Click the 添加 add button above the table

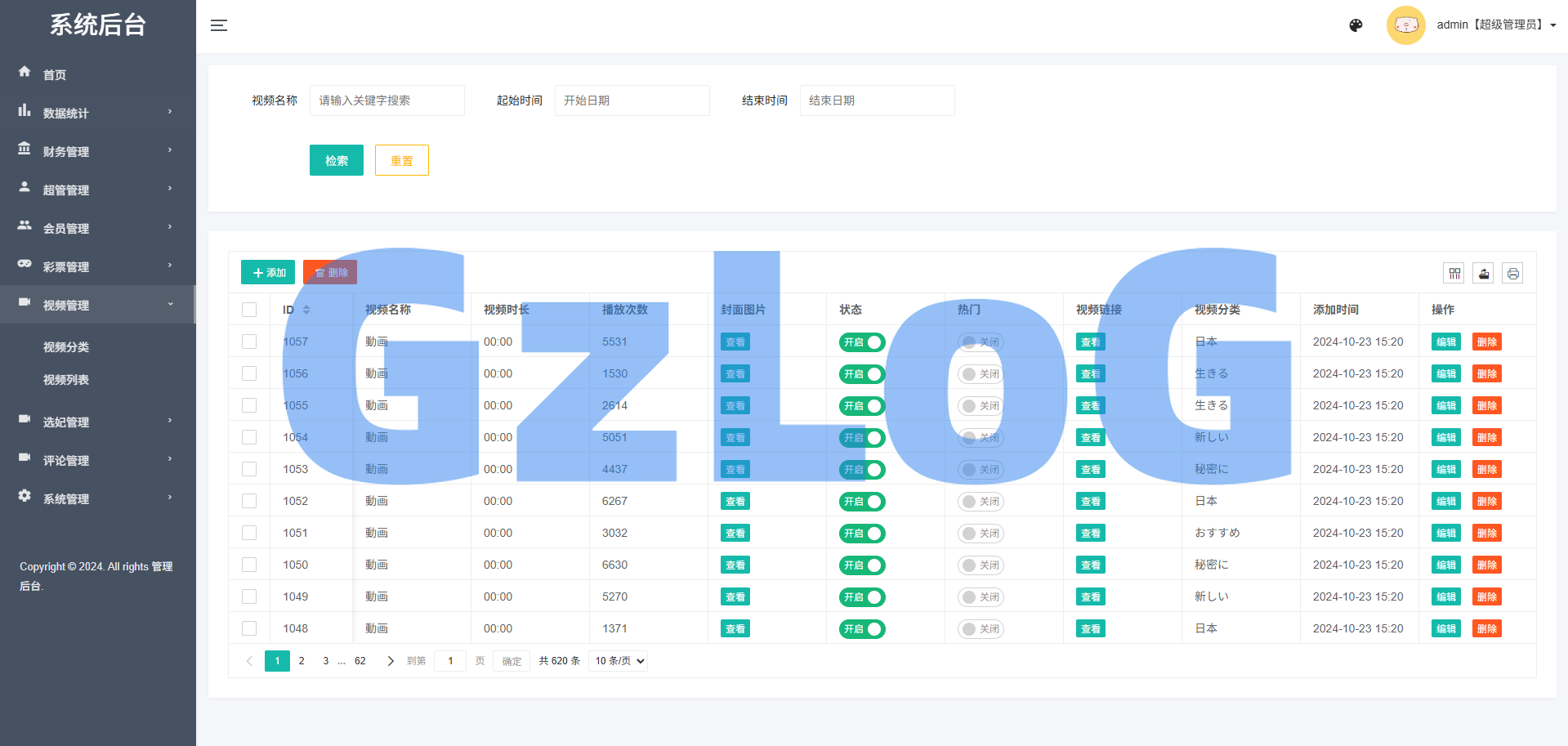point(267,272)
